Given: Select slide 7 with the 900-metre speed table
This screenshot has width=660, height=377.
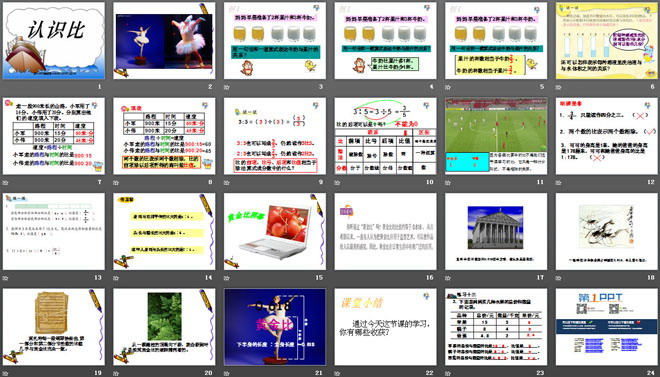Looking at the screenshot, I should pyautogui.click(x=54, y=136).
